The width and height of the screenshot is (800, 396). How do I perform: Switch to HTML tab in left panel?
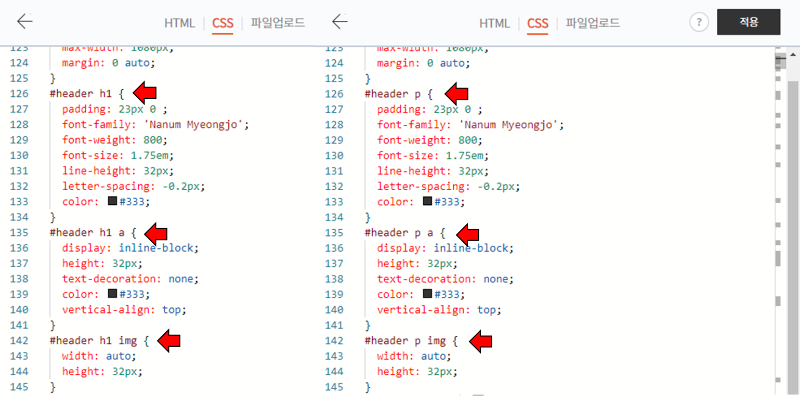click(x=180, y=23)
